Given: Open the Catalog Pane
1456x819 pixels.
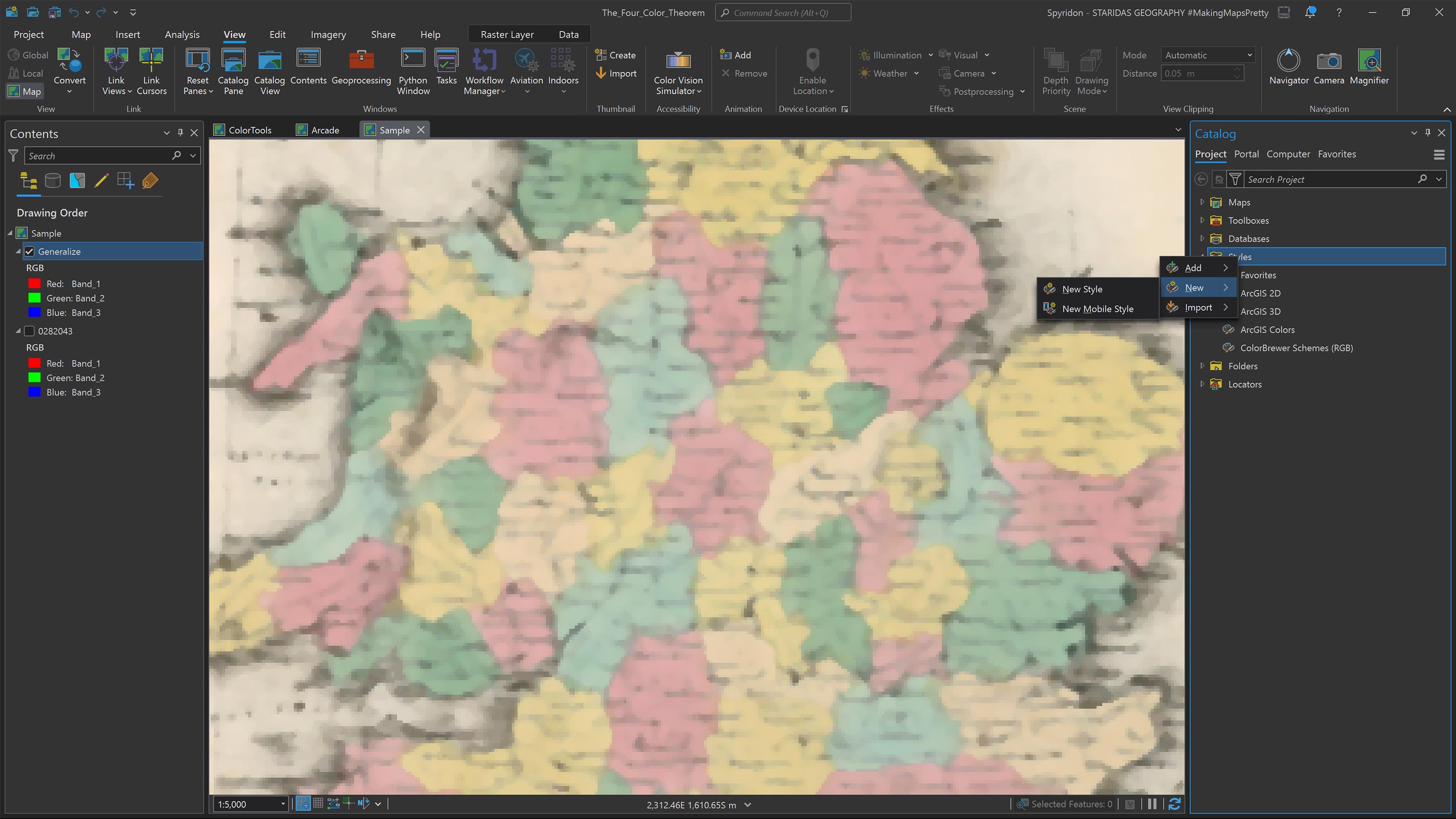Looking at the screenshot, I should pos(233,71).
